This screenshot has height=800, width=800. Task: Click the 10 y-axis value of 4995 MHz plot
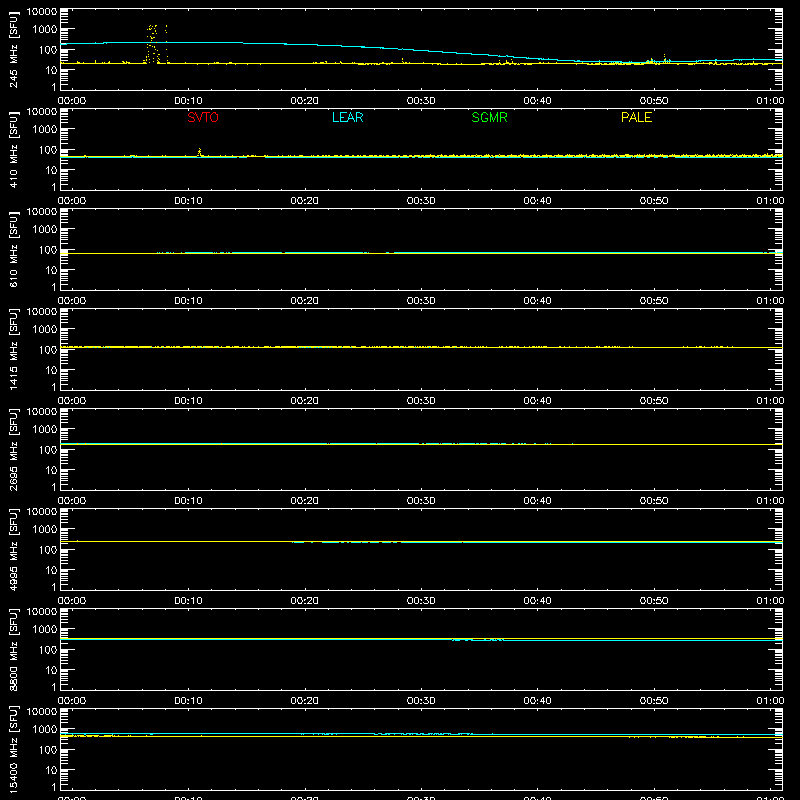click(x=52, y=570)
